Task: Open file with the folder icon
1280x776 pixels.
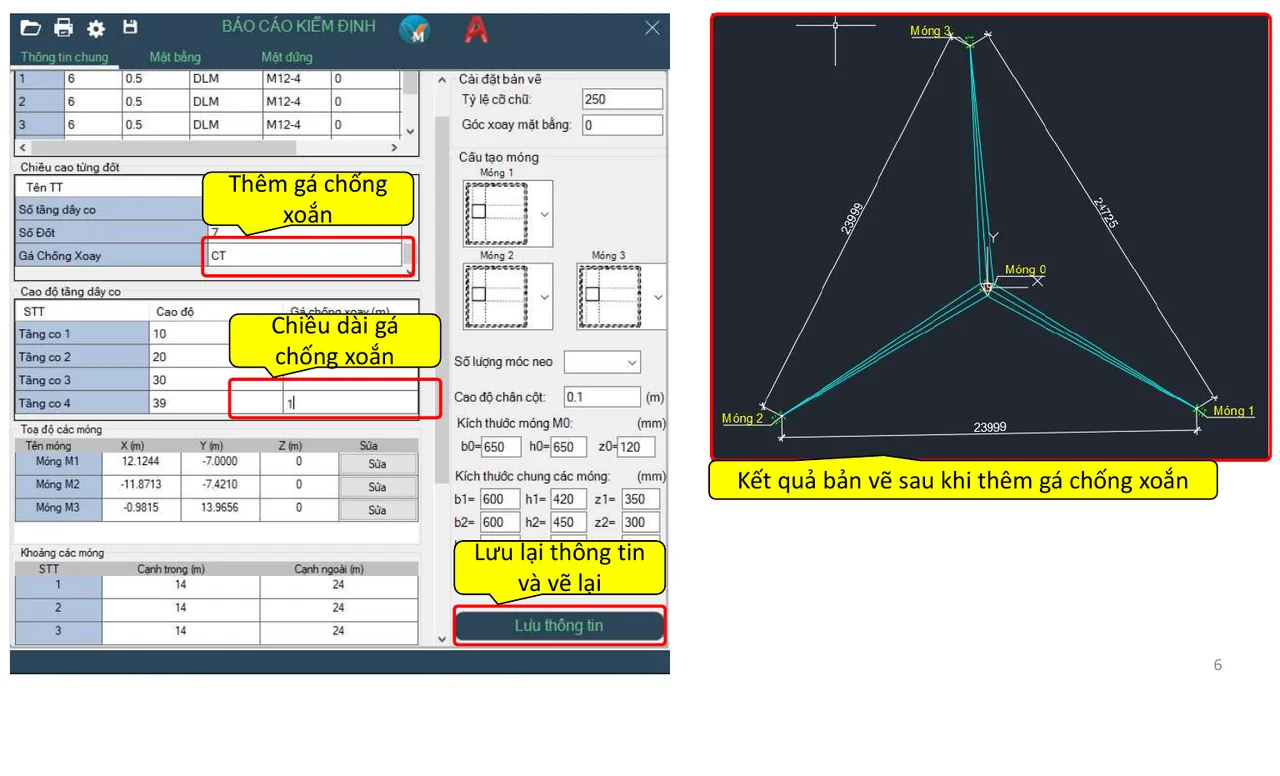Action: tap(31, 28)
